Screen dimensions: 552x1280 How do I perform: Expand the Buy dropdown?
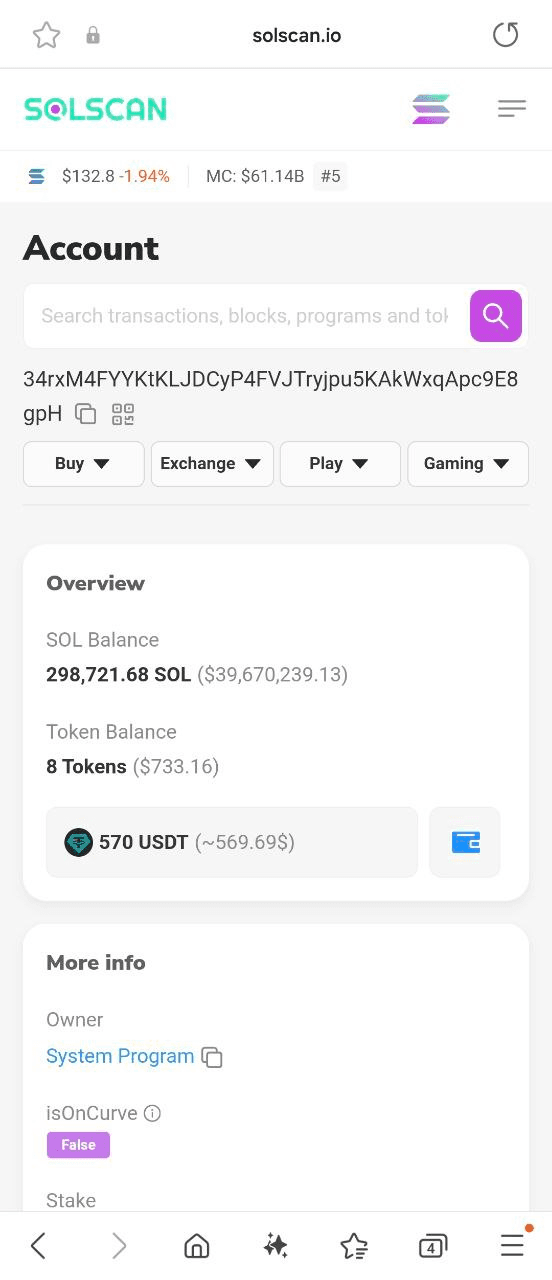pos(84,464)
